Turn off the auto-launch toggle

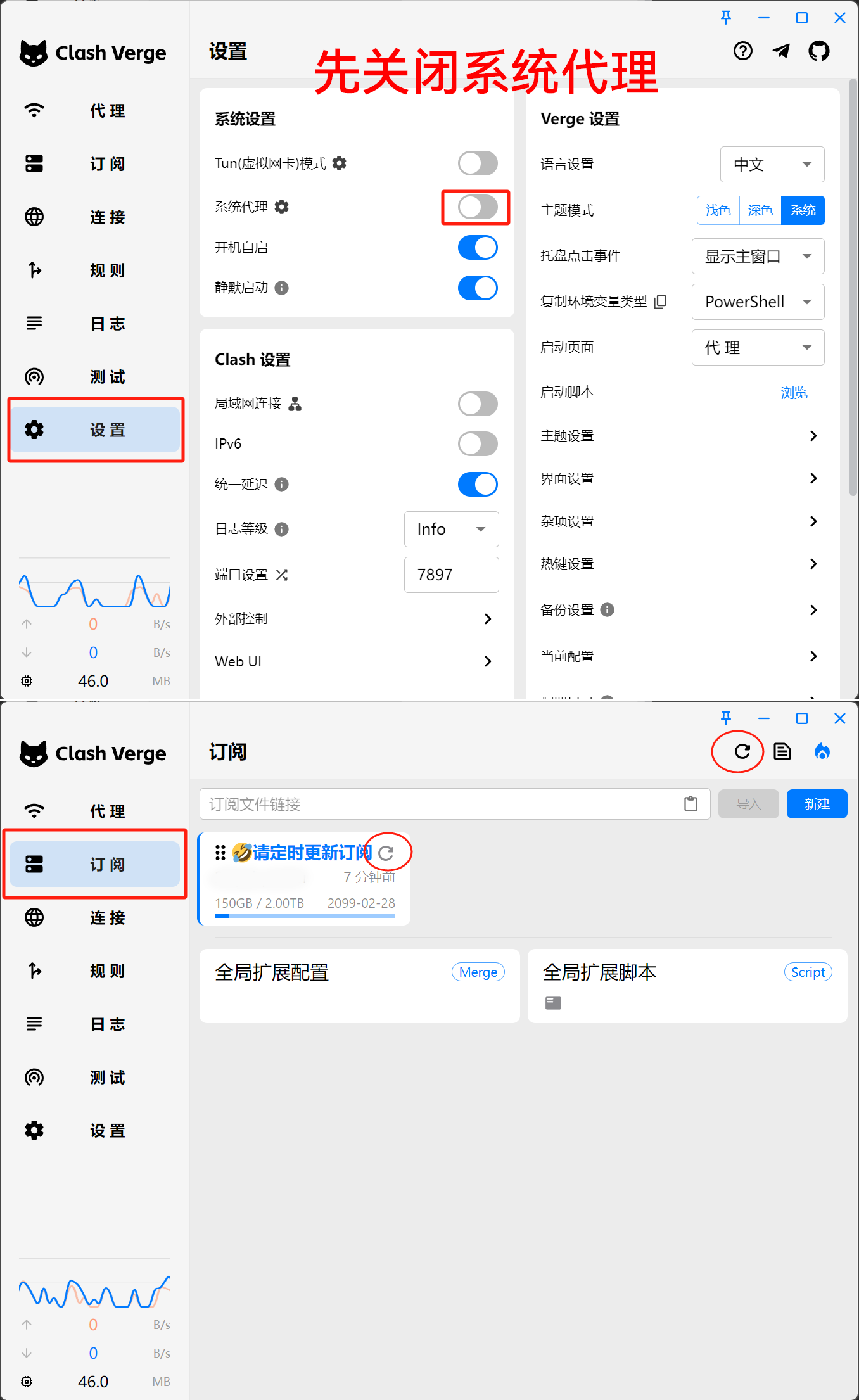pos(478,248)
